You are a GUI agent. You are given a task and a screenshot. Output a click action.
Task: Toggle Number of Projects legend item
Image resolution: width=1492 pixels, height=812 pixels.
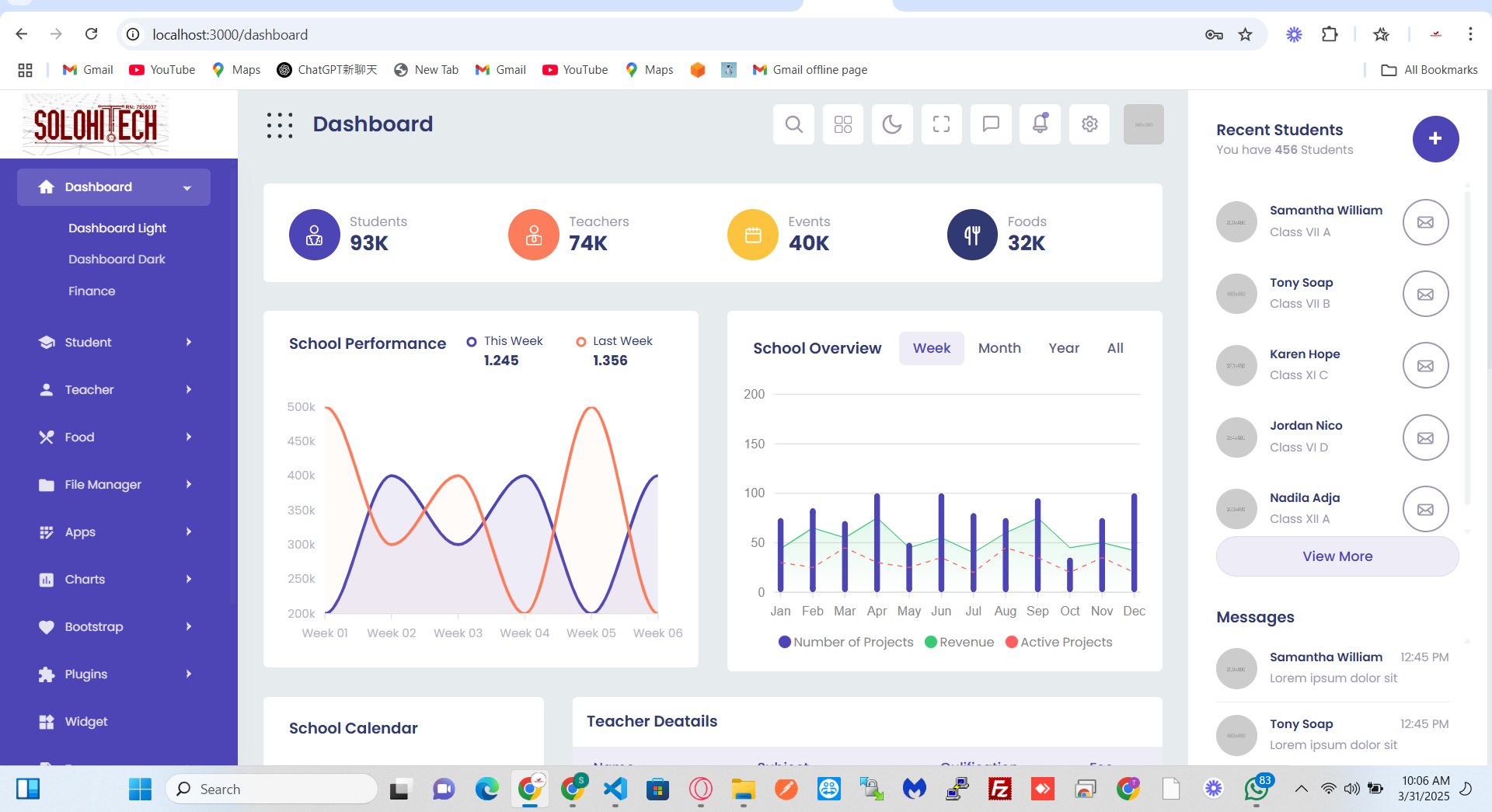point(846,642)
